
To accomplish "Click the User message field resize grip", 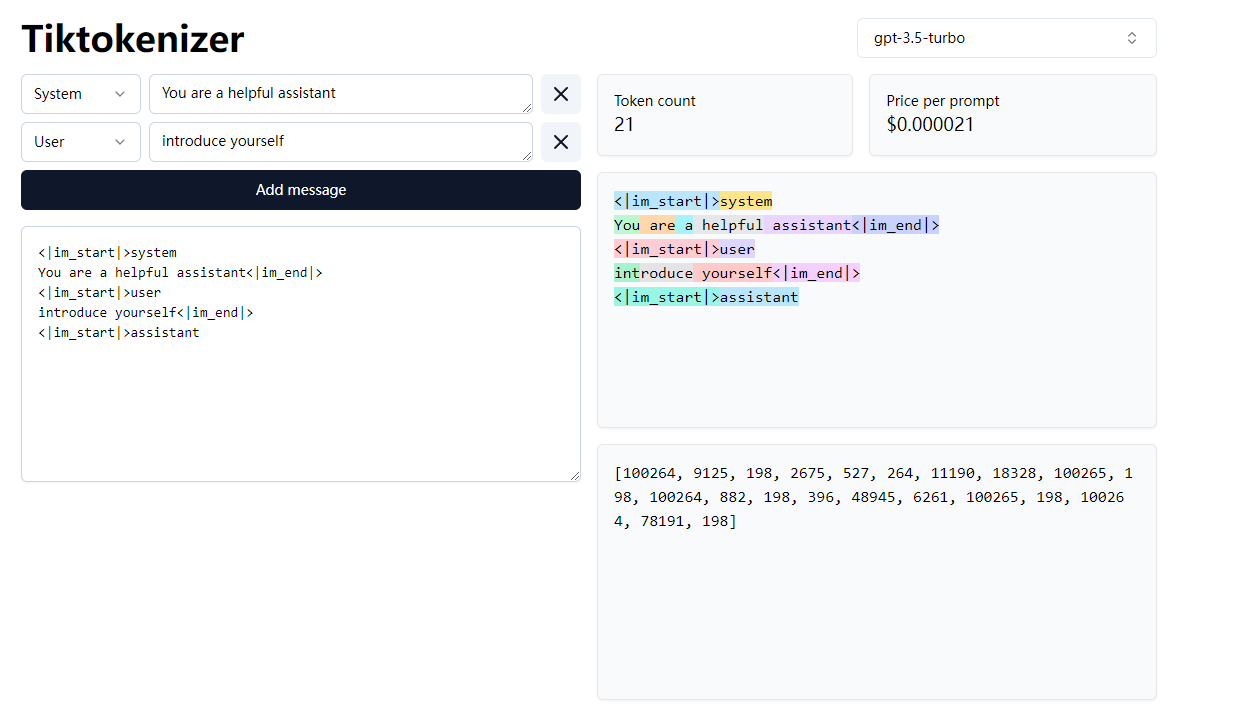I will (527, 156).
